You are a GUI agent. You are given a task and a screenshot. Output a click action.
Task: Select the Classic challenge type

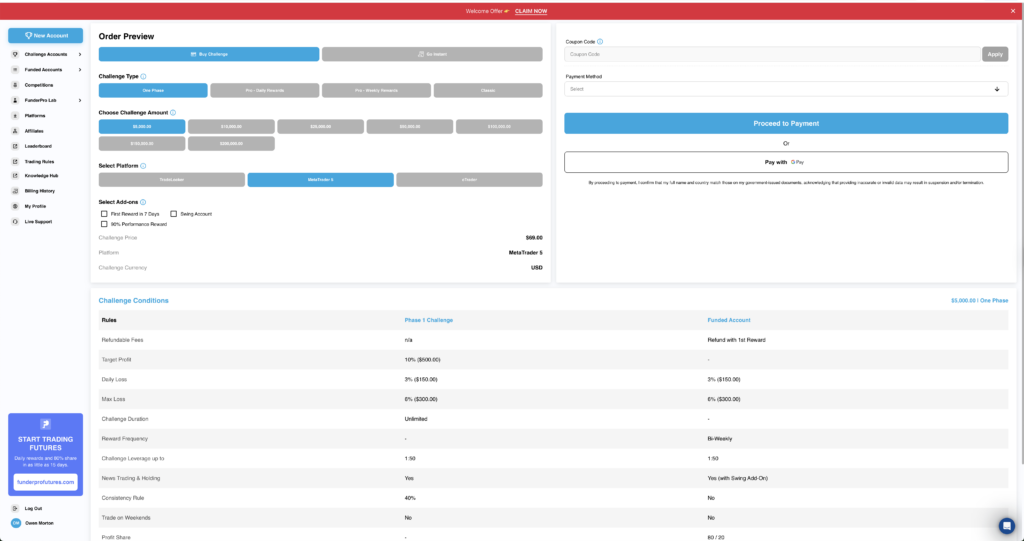(x=488, y=90)
